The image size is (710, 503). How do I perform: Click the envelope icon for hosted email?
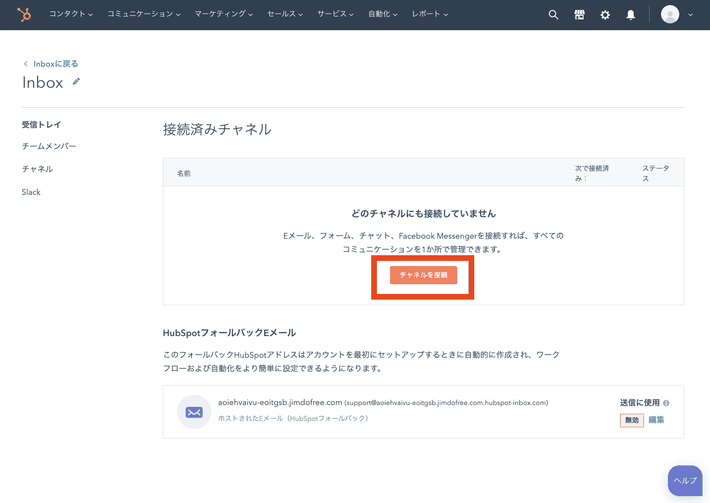click(x=194, y=412)
